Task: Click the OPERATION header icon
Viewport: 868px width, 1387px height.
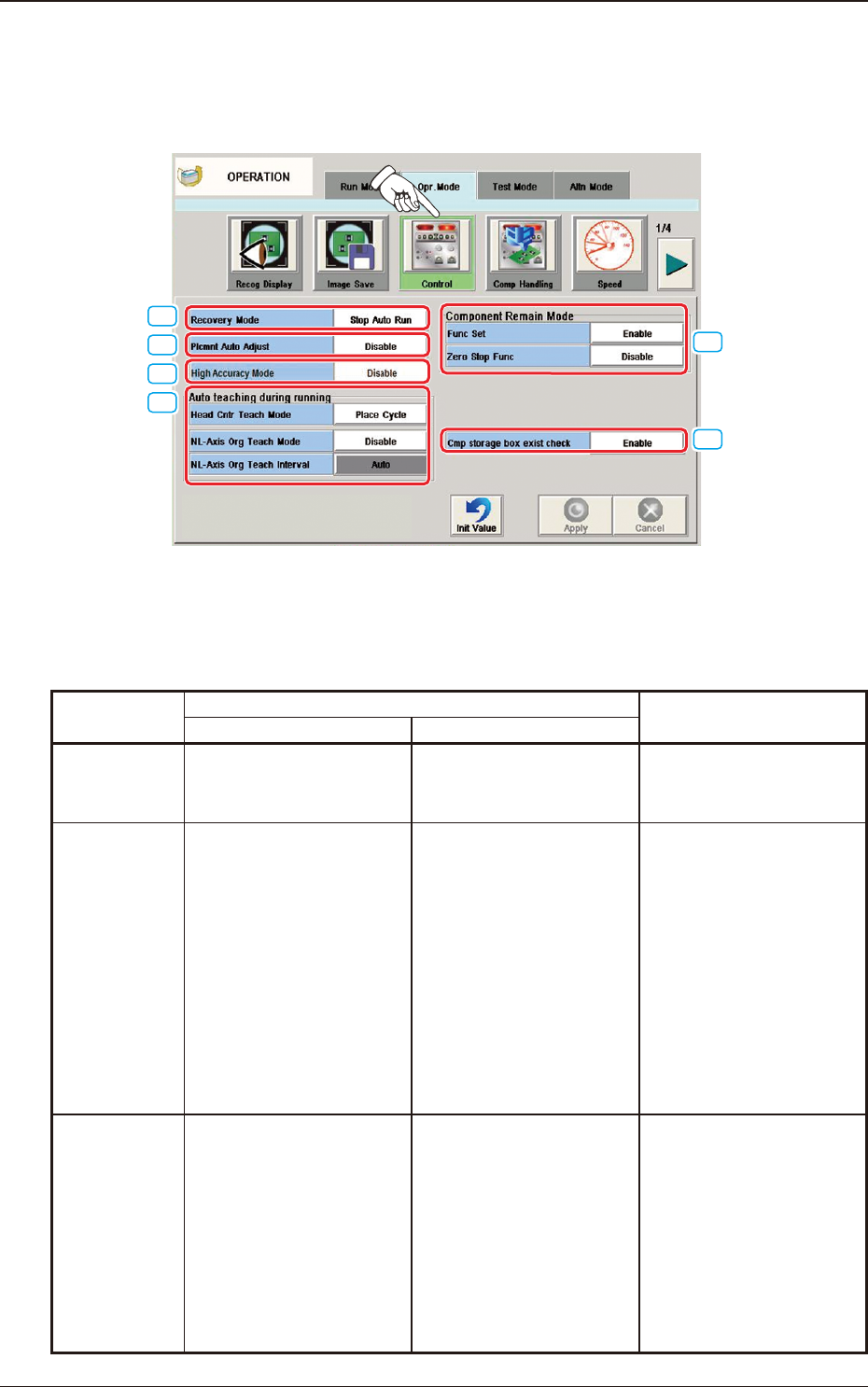Action: point(190,176)
